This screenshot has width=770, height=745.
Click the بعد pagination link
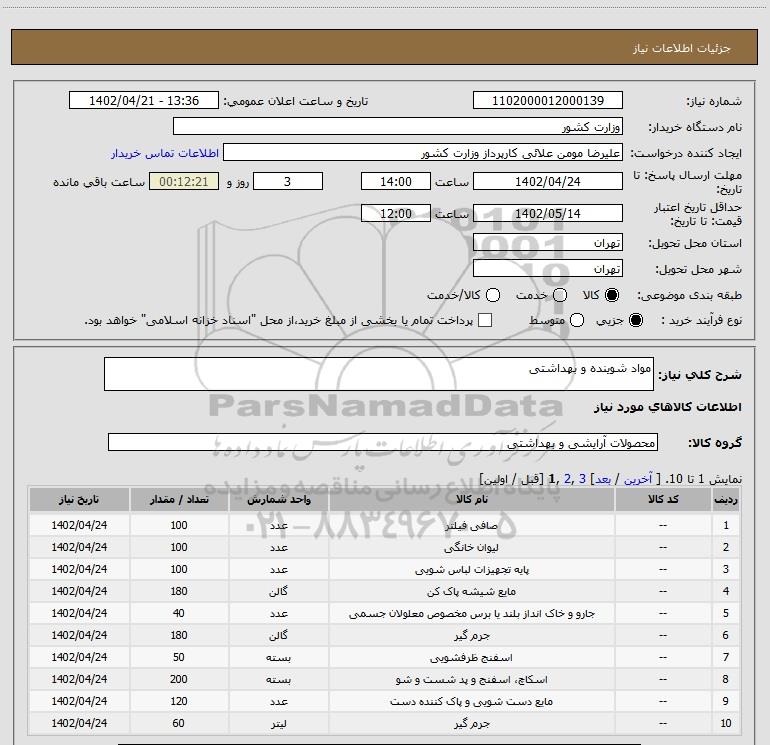coord(603,479)
